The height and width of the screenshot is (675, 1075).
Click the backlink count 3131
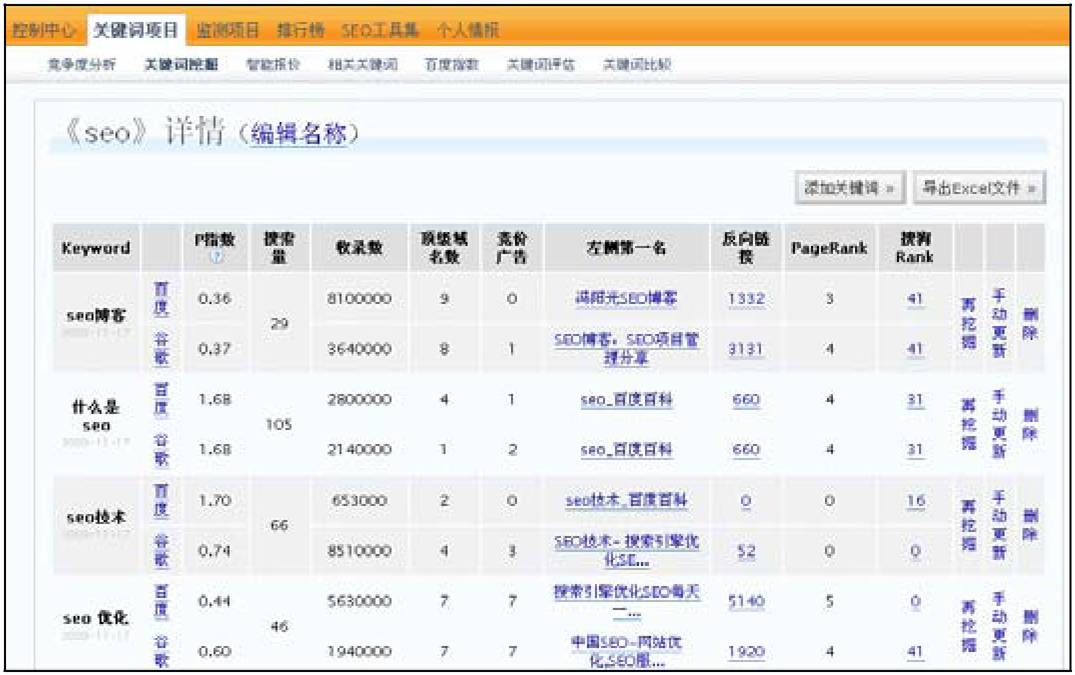tap(746, 349)
